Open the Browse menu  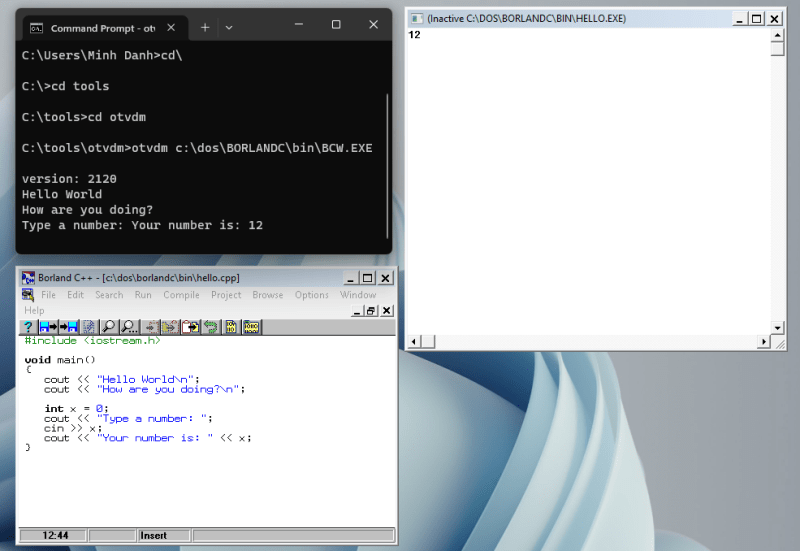(x=267, y=295)
